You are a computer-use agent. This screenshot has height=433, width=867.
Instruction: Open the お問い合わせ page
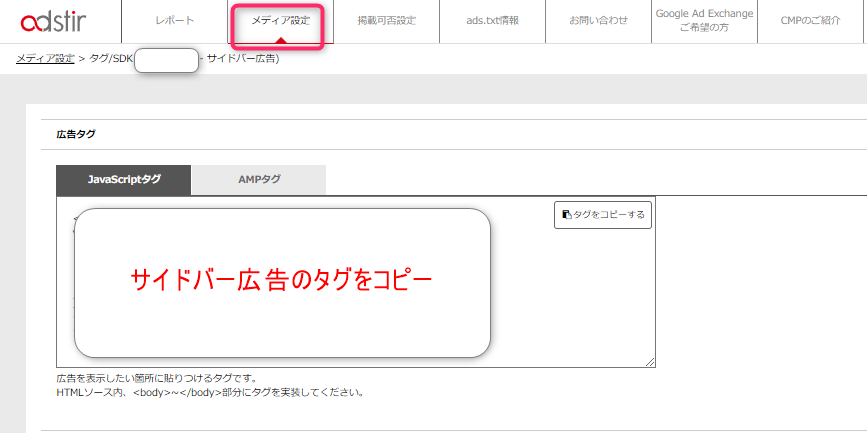point(598,21)
